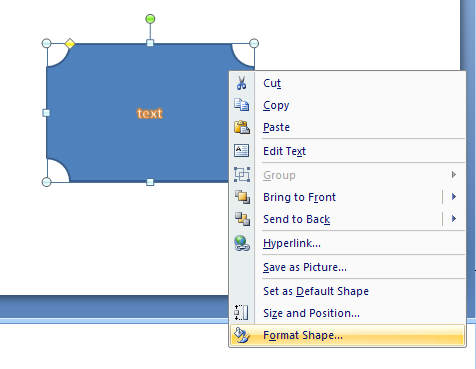
Task: Click the Format Shape paint bucket icon
Action: click(x=241, y=335)
